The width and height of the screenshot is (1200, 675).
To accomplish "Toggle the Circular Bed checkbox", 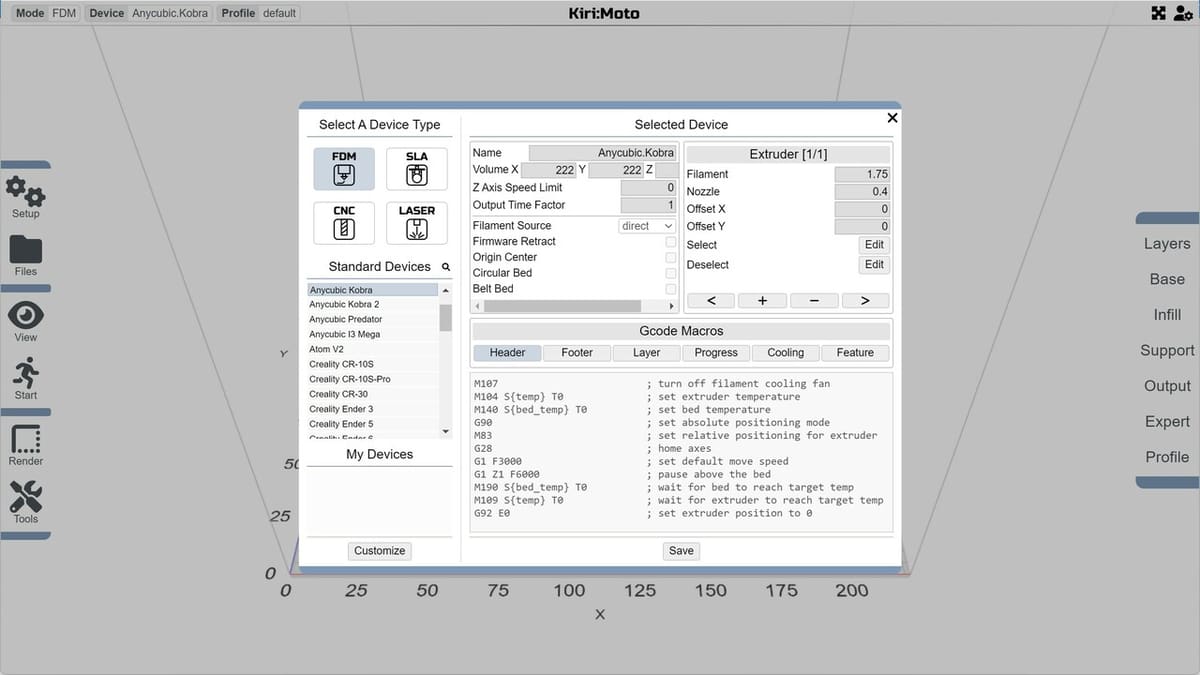I will pos(671,273).
